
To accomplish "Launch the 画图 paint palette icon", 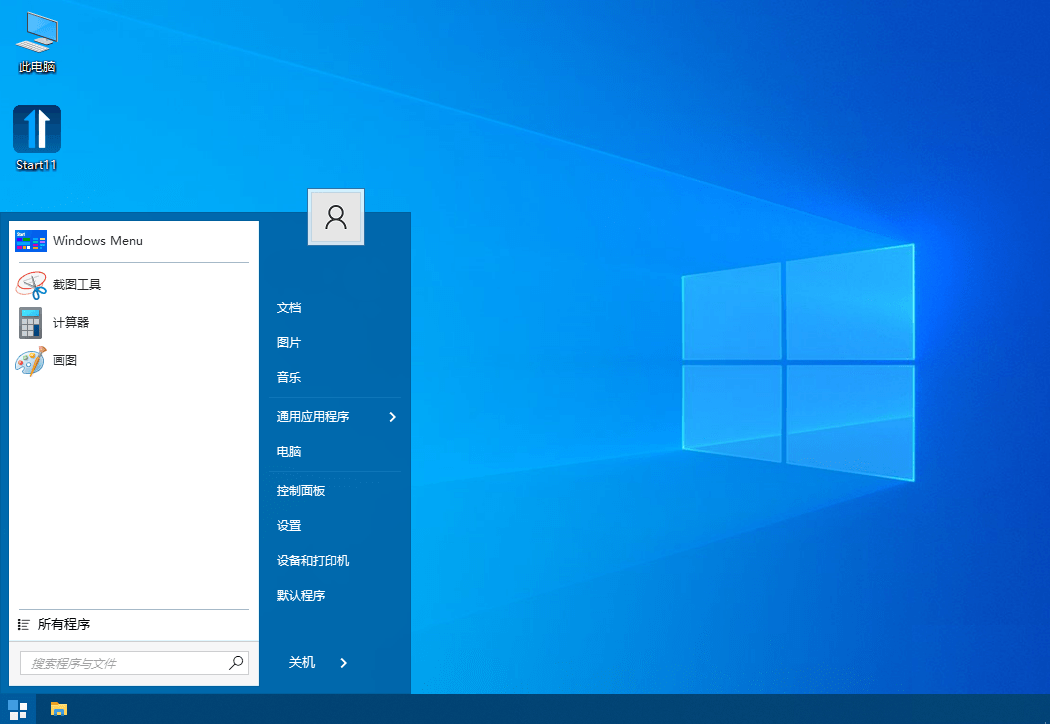I will tap(31, 361).
